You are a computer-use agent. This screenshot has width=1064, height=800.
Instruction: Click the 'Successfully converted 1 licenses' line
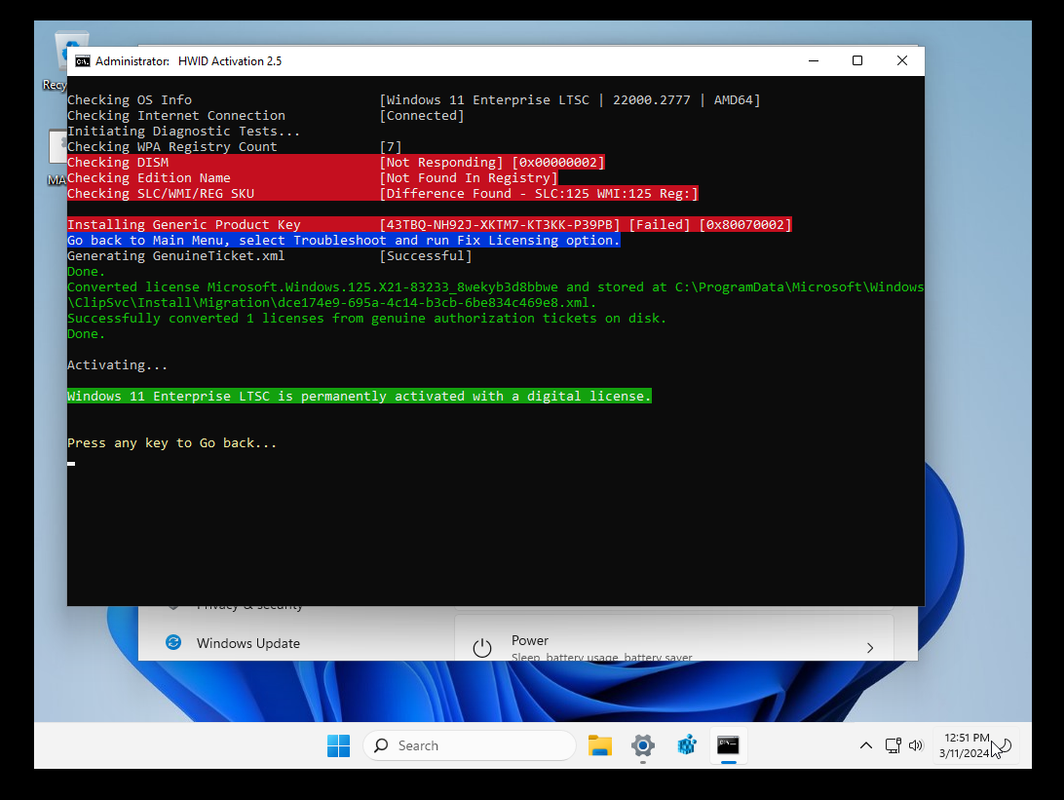point(366,318)
